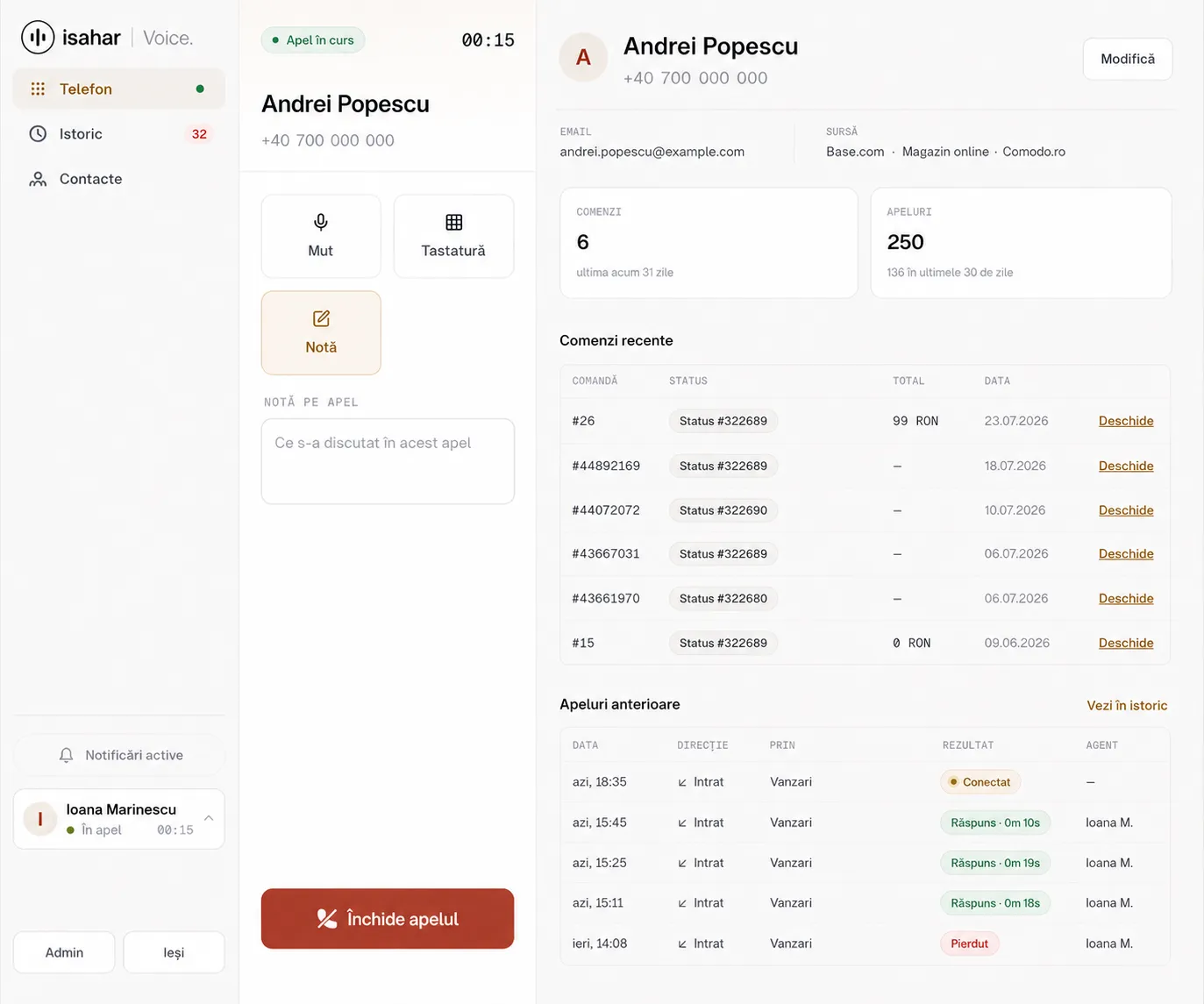
Task: Click the Status #322690 tag
Action: point(723,510)
